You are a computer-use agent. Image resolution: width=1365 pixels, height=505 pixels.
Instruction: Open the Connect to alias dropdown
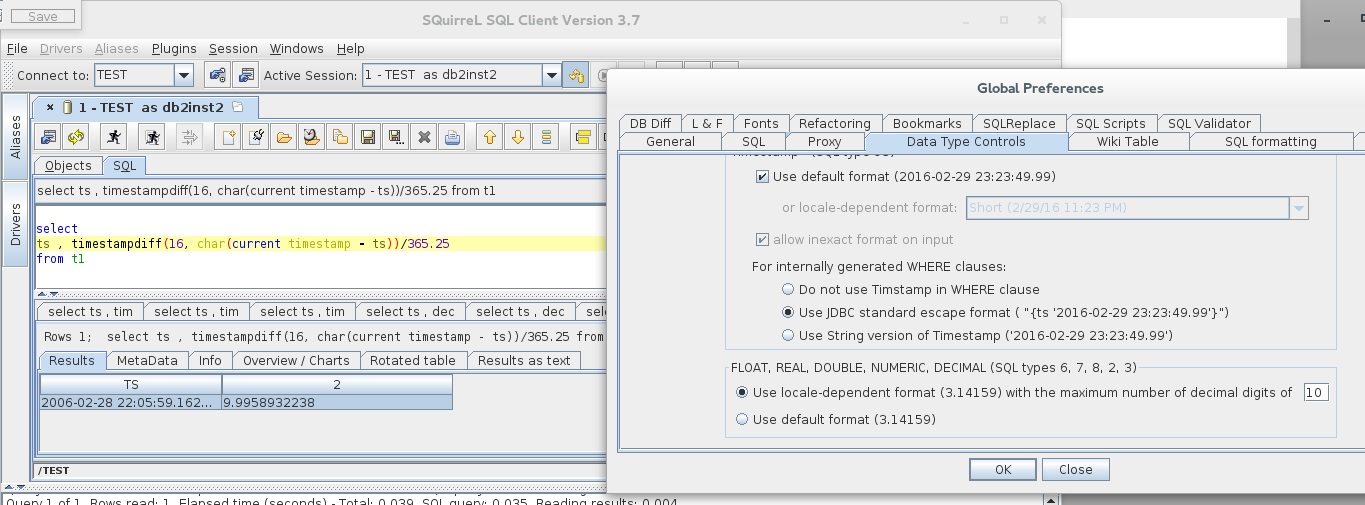(183, 75)
